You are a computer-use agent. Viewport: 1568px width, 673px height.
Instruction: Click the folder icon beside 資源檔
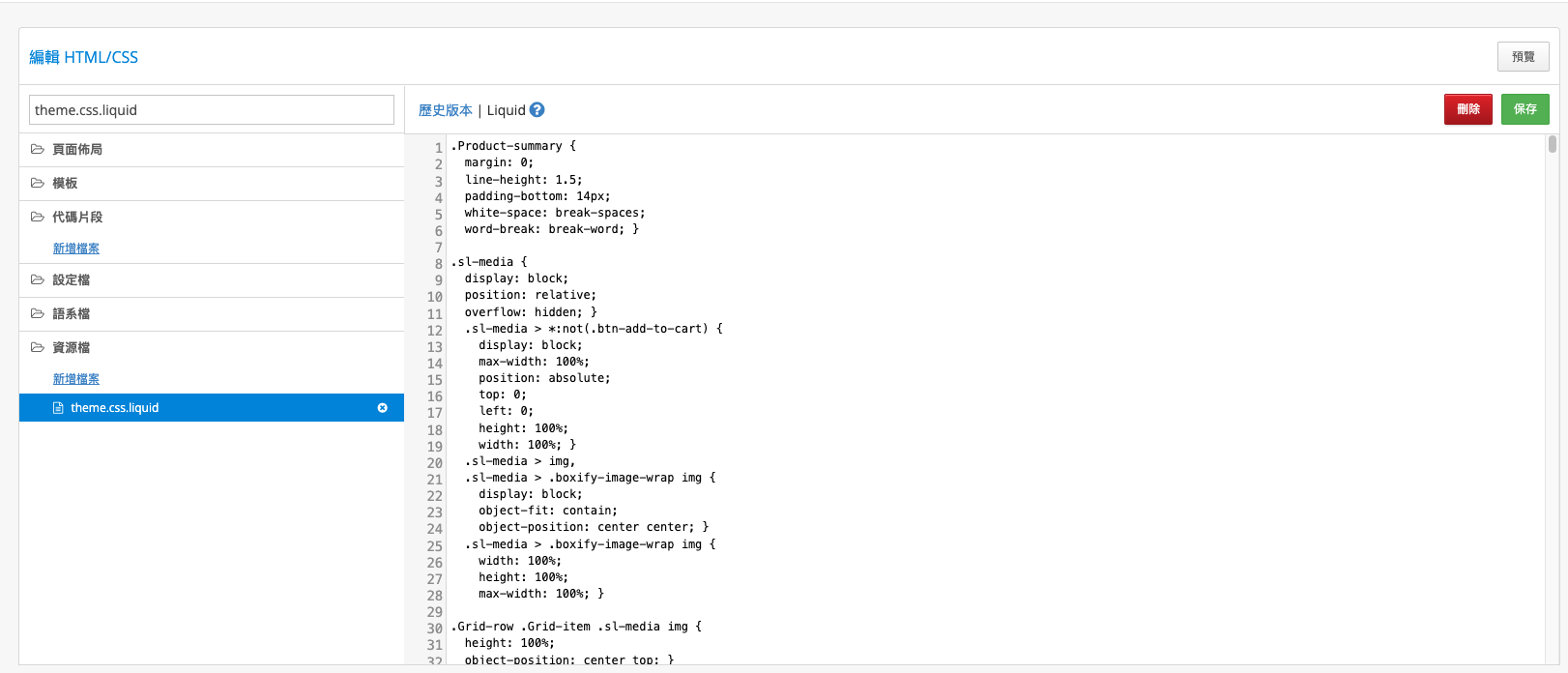38,347
